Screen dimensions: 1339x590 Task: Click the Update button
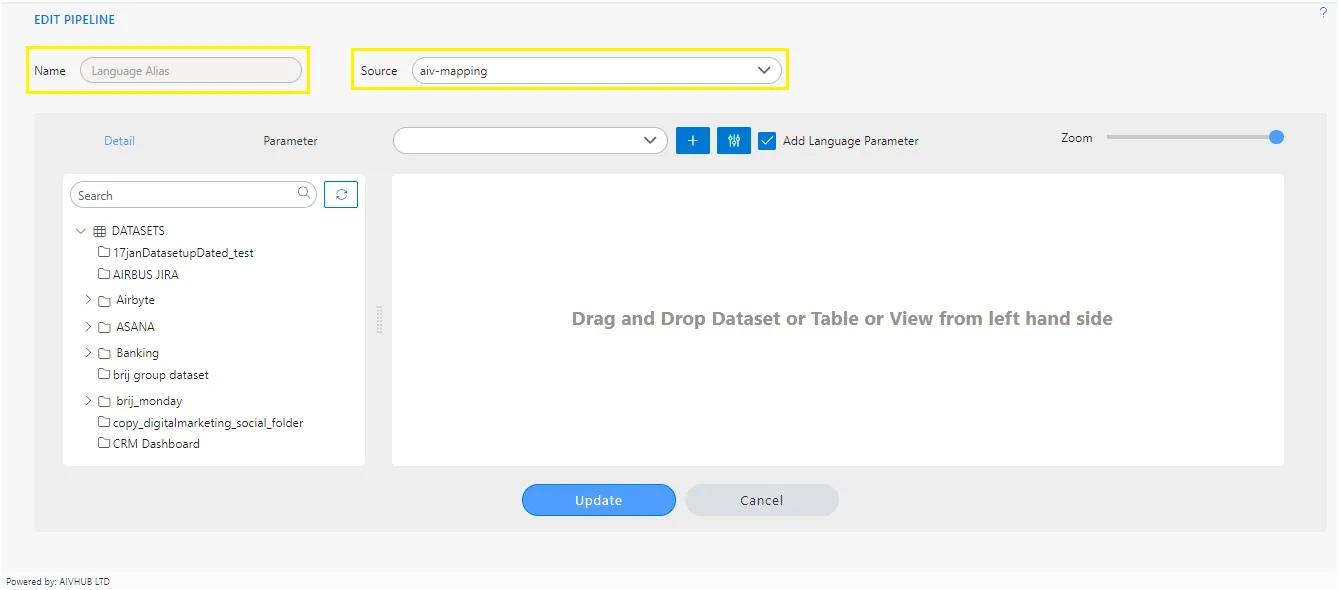[599, 500]
